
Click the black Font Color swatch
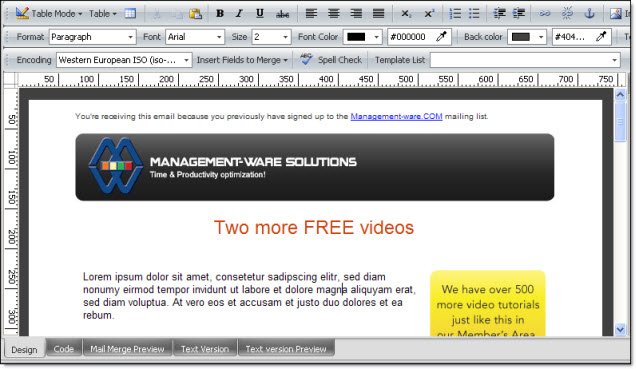356,37
